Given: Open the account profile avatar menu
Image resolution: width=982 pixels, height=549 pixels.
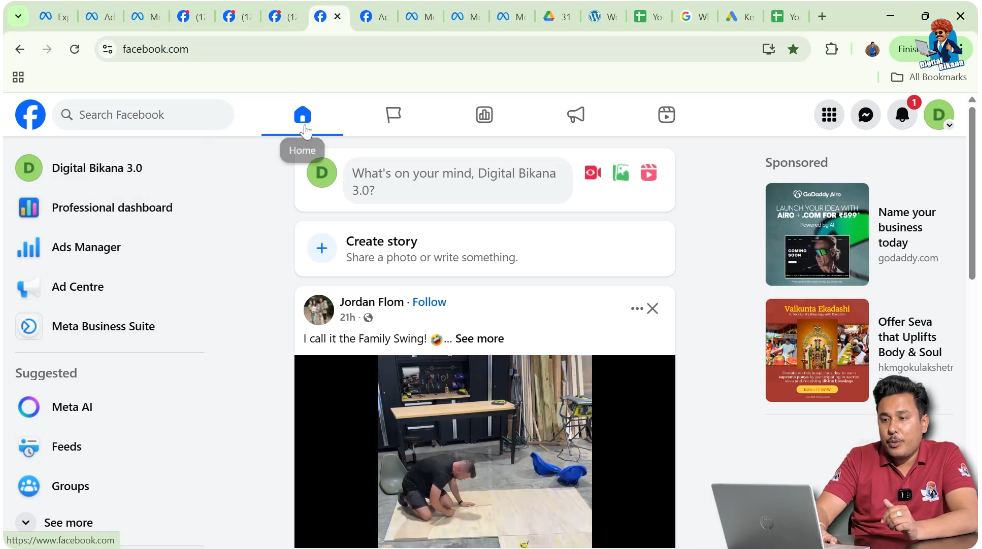Looking at the screenshot, I should pos(939,115).
